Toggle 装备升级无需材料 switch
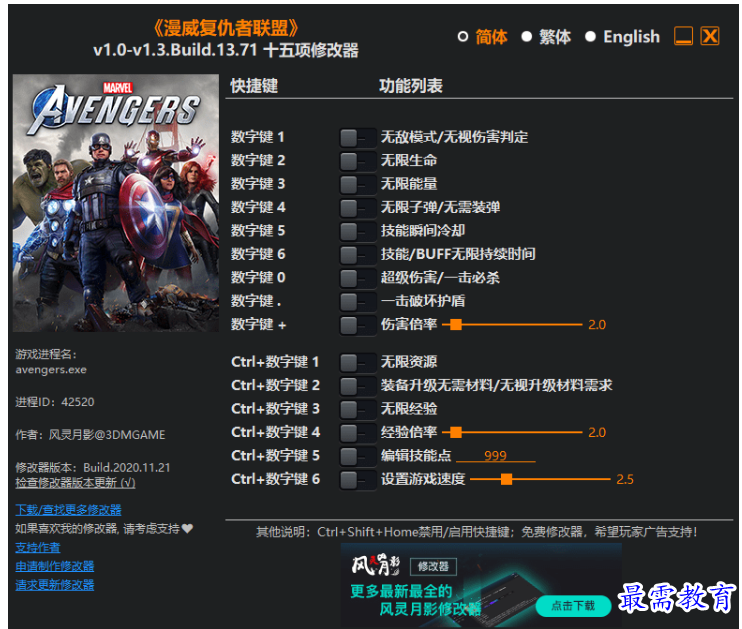This screenshot has height=629, width=742. 358,386
